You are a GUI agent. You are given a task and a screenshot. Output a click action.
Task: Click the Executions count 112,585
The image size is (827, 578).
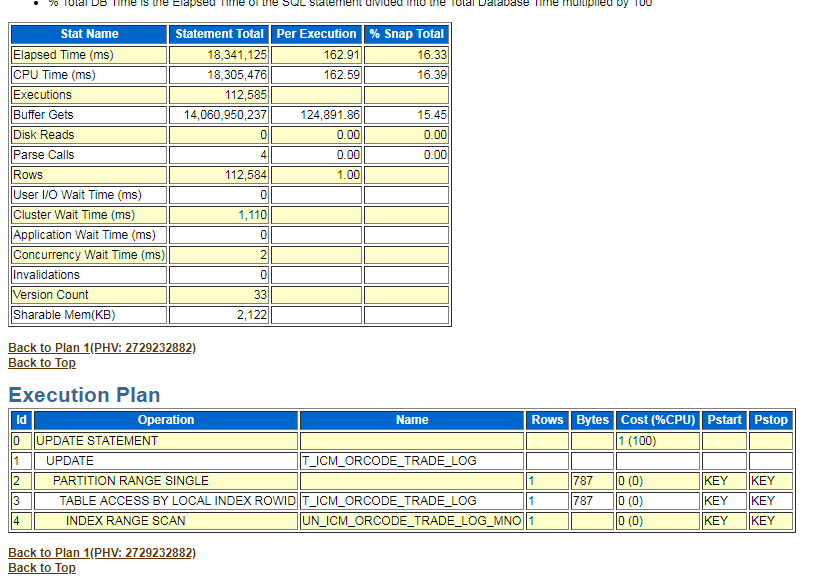pyautogui.click(x=219, y=95)
